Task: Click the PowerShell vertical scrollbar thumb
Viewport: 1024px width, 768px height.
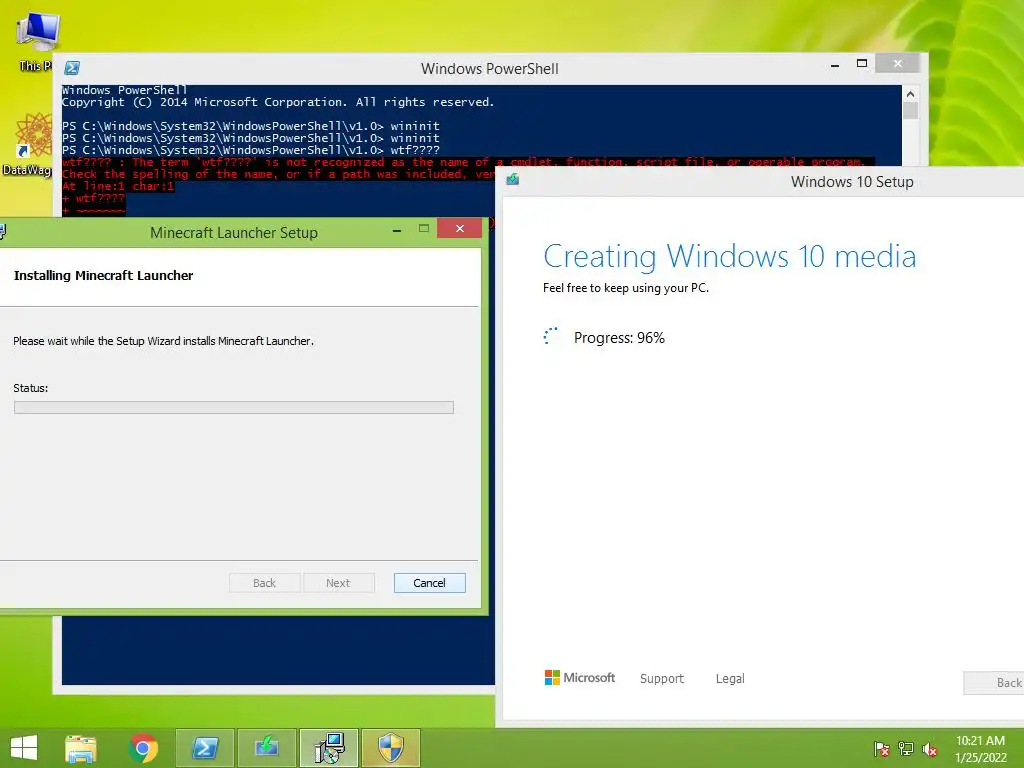Action: 910,110
